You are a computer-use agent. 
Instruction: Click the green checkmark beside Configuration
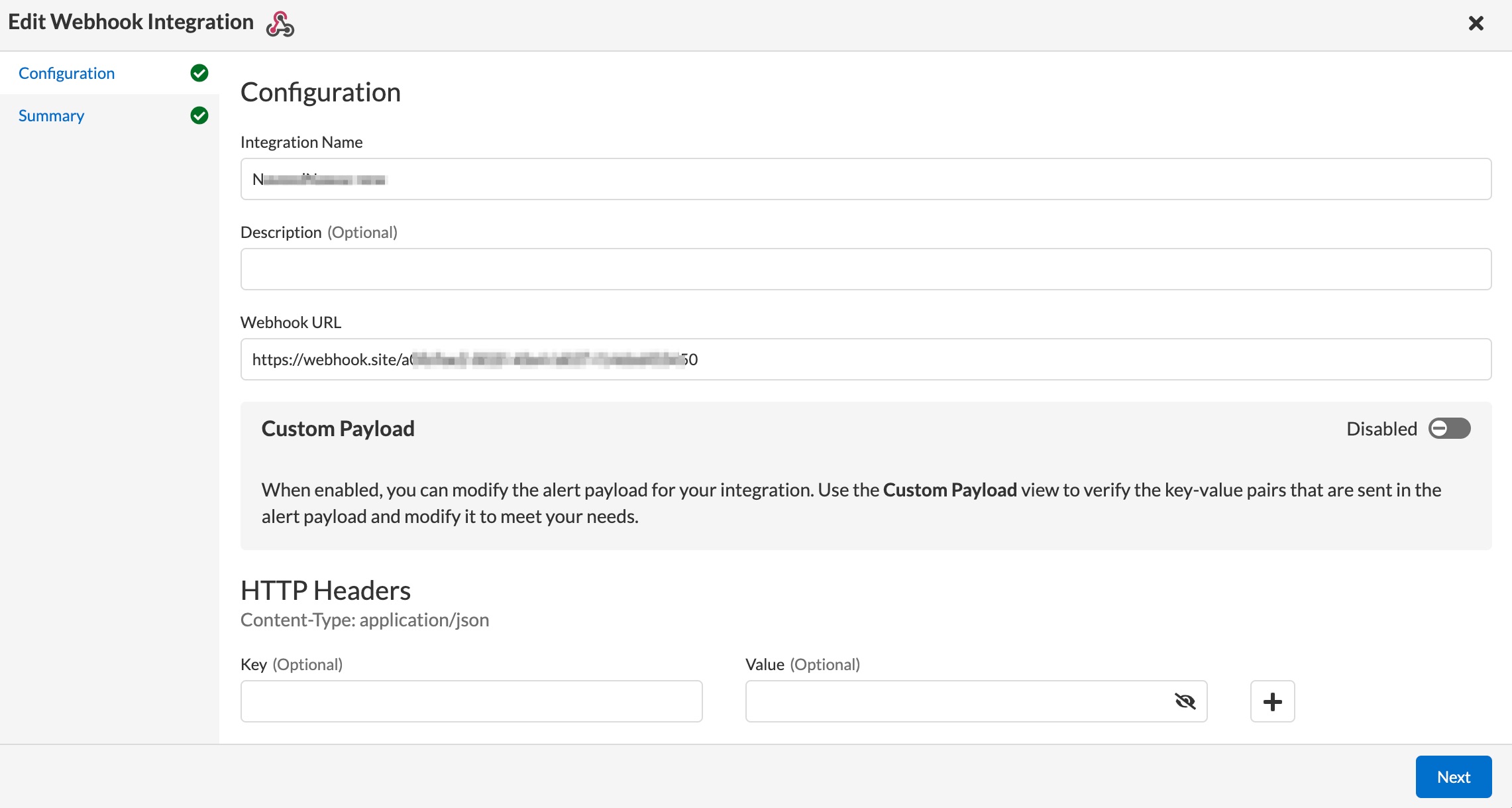(x=199, y=73)
